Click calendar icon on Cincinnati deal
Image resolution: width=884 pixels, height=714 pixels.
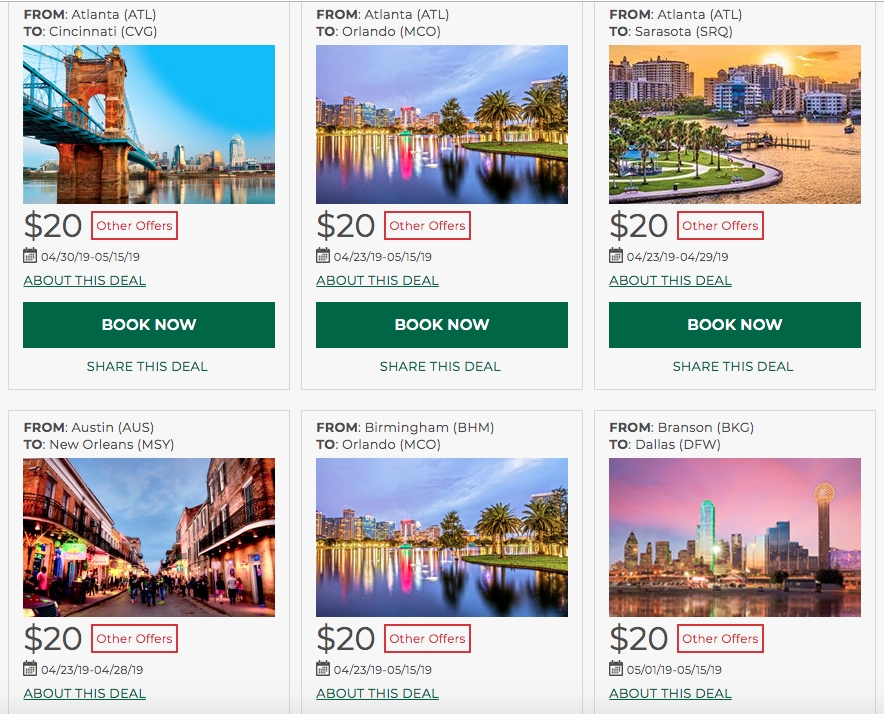(30, 256)
